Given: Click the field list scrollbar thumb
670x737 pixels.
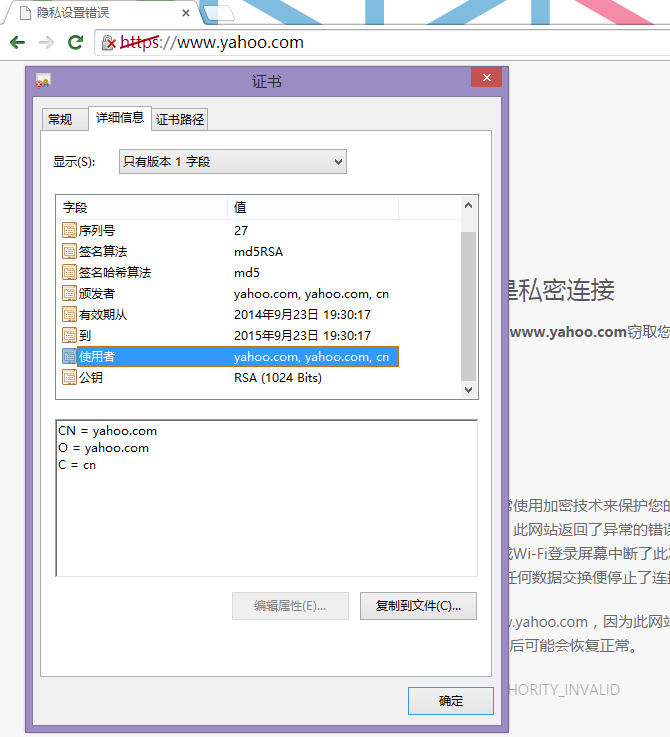Looking at the screenshot, I should coord(468,306).
